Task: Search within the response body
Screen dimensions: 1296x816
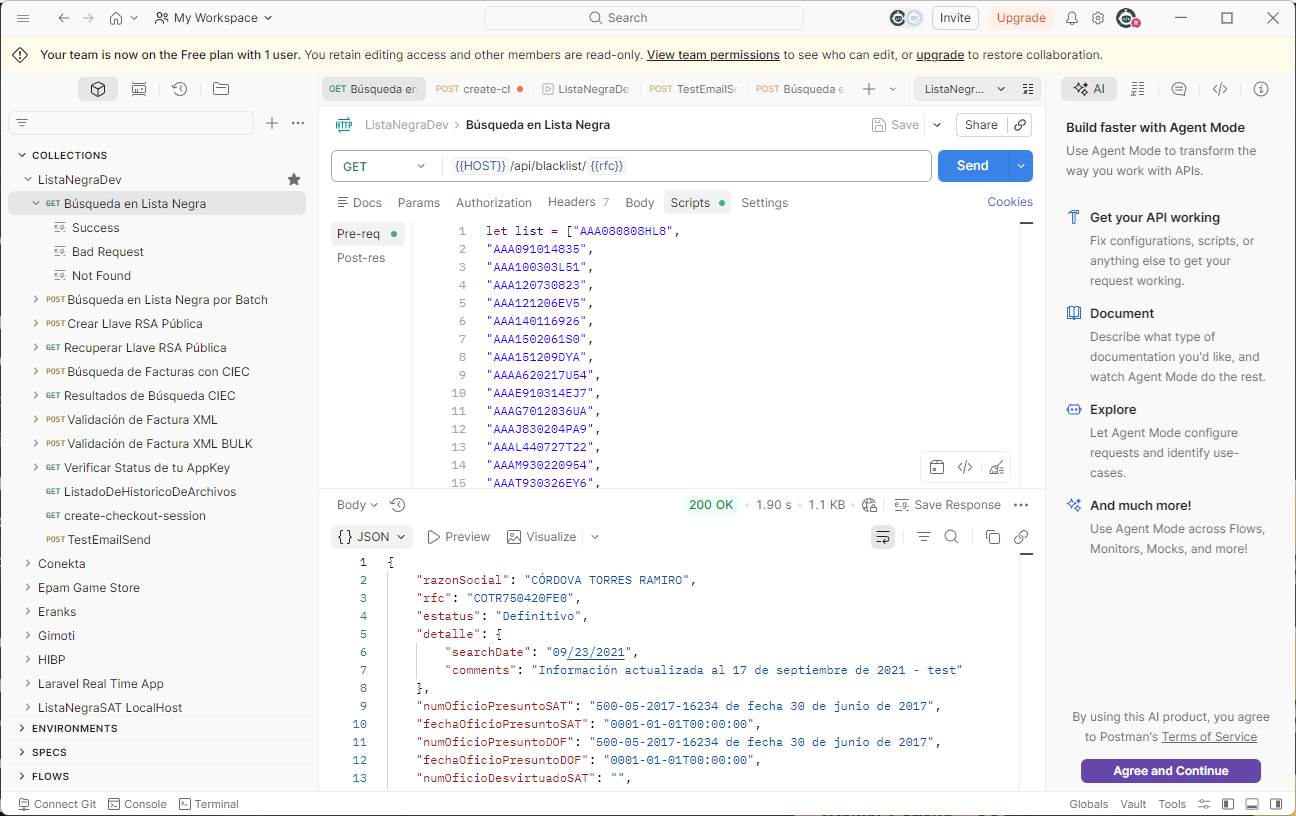Action: pos(952,537)
